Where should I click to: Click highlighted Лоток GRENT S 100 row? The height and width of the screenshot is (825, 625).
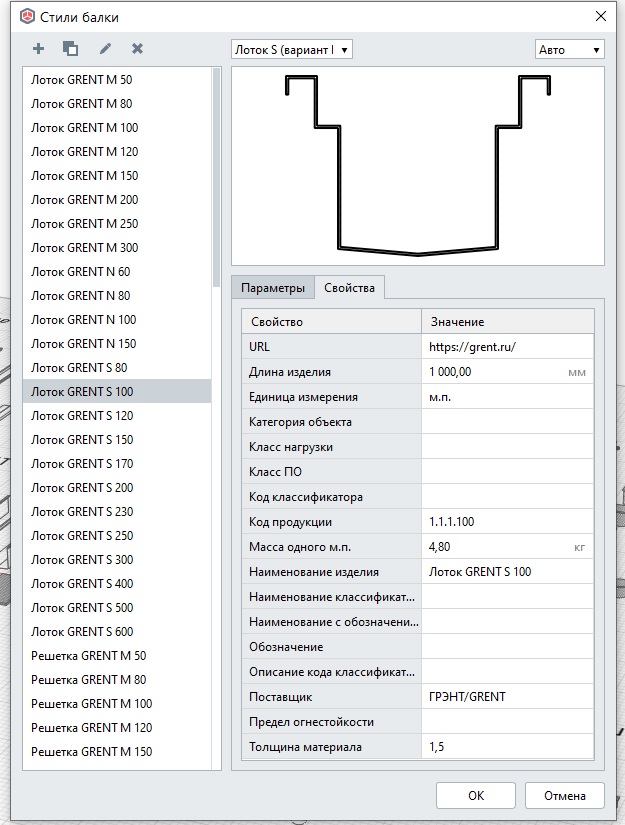[117, 392]
